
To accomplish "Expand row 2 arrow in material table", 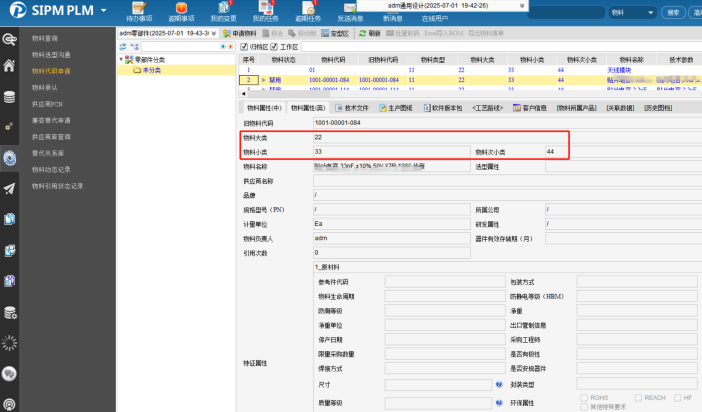I will 264,80.
